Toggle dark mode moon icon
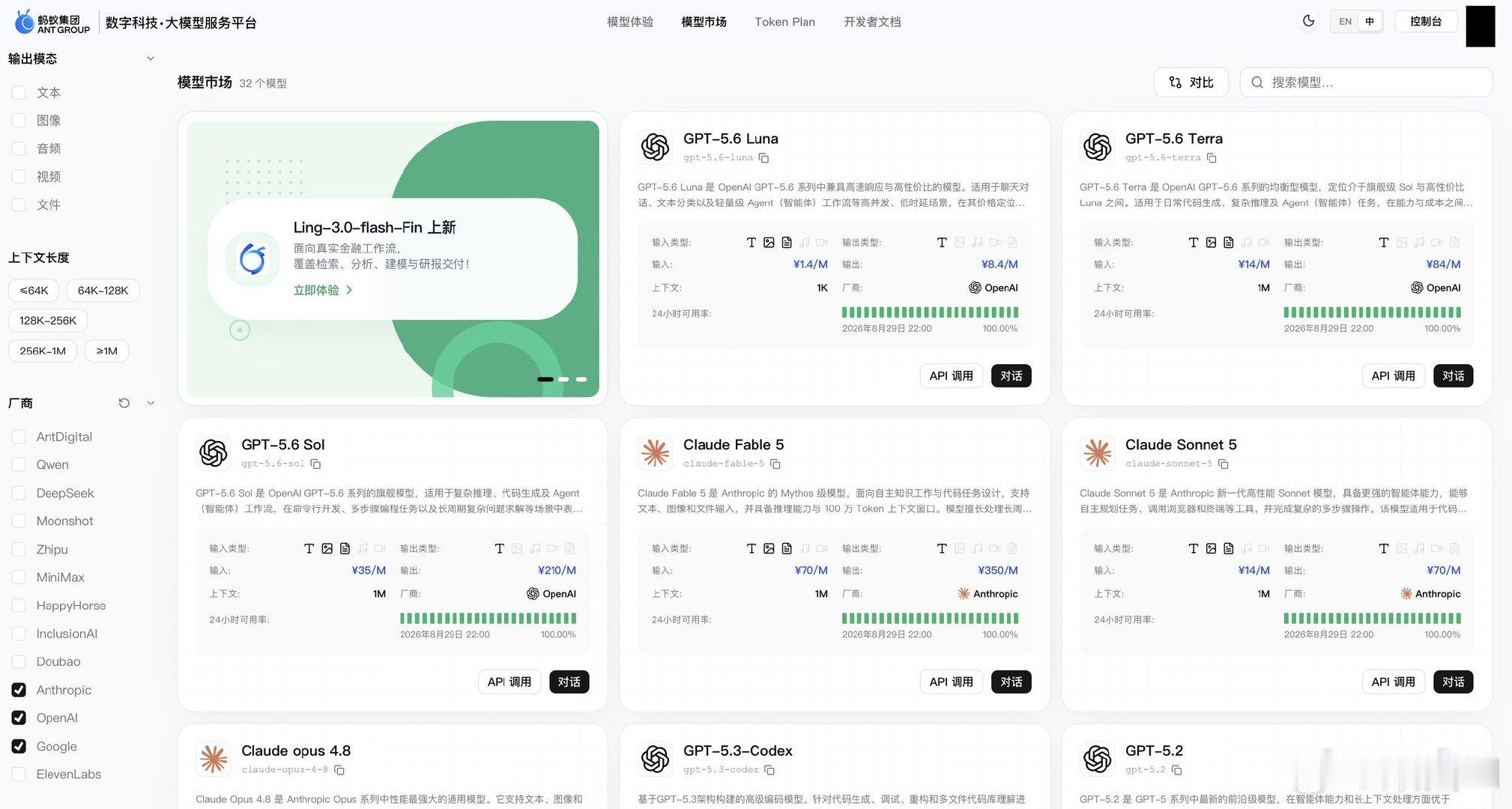 coord(1308,21)
